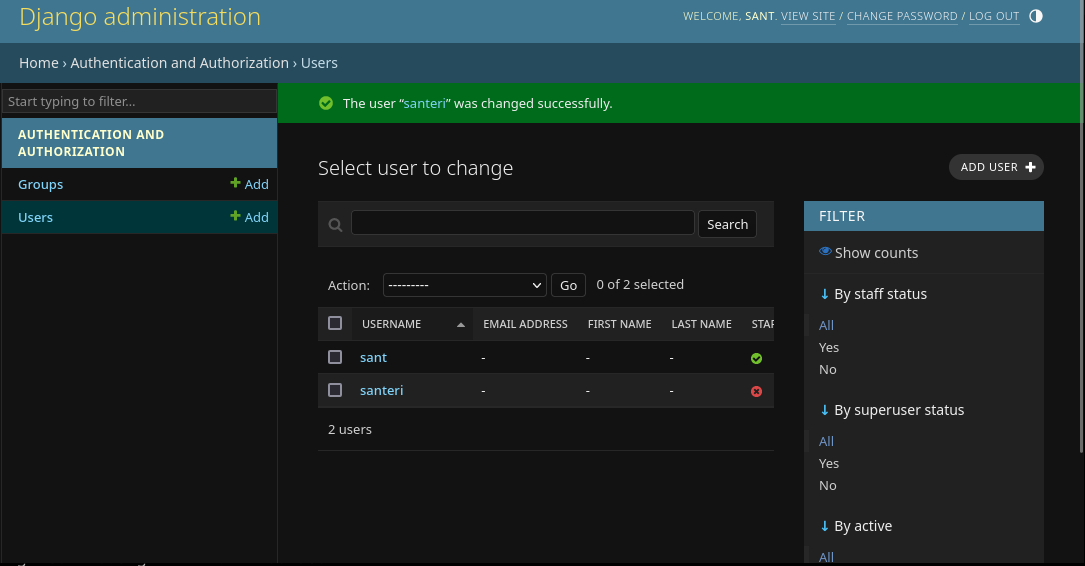The image size is (1085, 566).
Task: Click the Log Out link
Action: [x=993, y=16]
